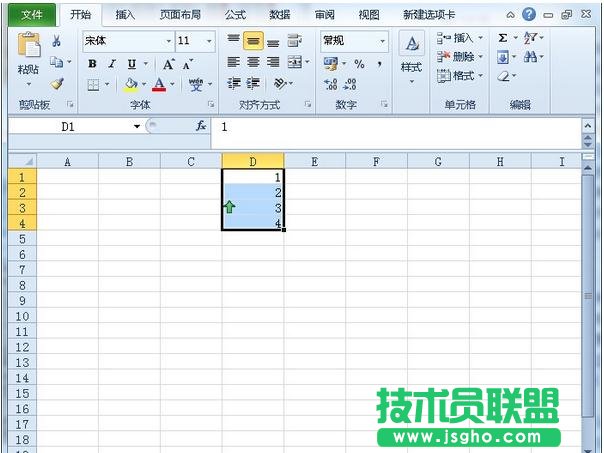The height and width of the screenshot is (453, 604).
Task: Expand the number format 常规 dropdown
Action: click(x=383, y=41)
